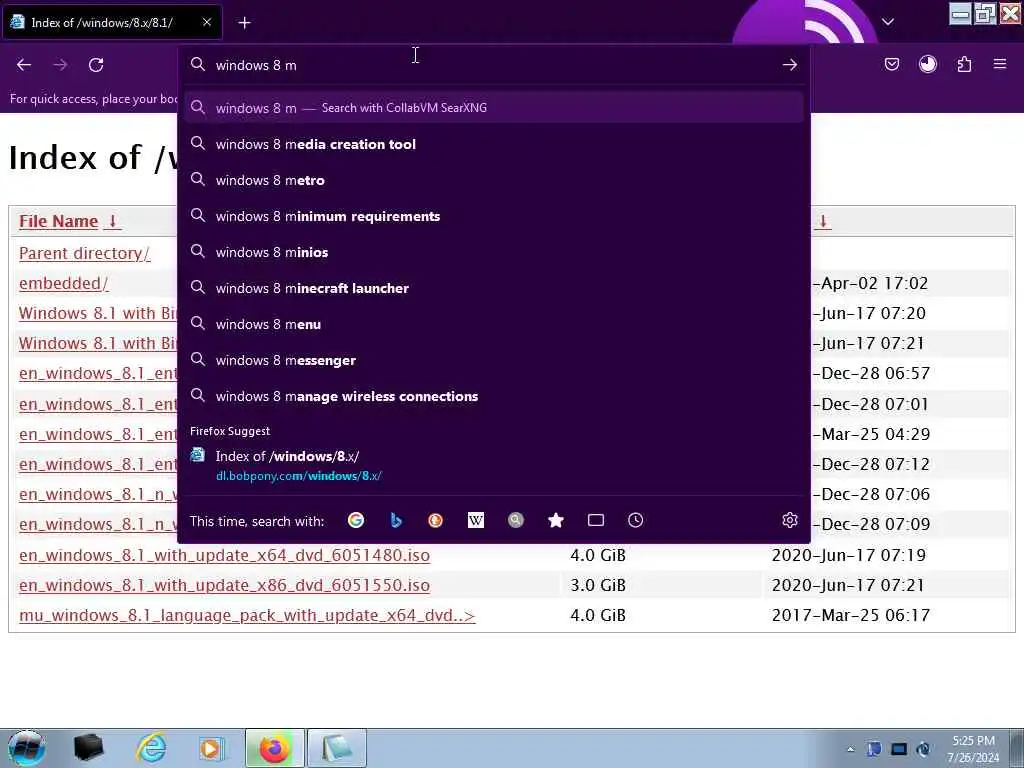Download en_windows_8.1_with_update_x64_dvd_6051480.iso
The height and width of the screenshot is (768, 1024).
pos(225,555)
